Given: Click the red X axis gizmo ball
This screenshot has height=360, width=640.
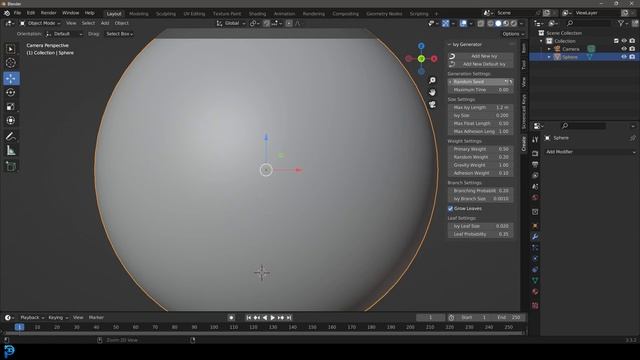Looking at the screenshot, I should [x=434, y=59].
